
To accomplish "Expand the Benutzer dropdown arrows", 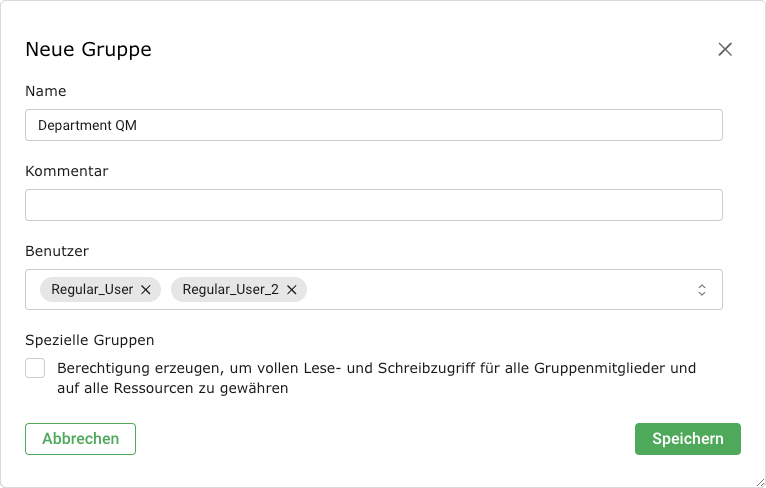I will 702,290.
